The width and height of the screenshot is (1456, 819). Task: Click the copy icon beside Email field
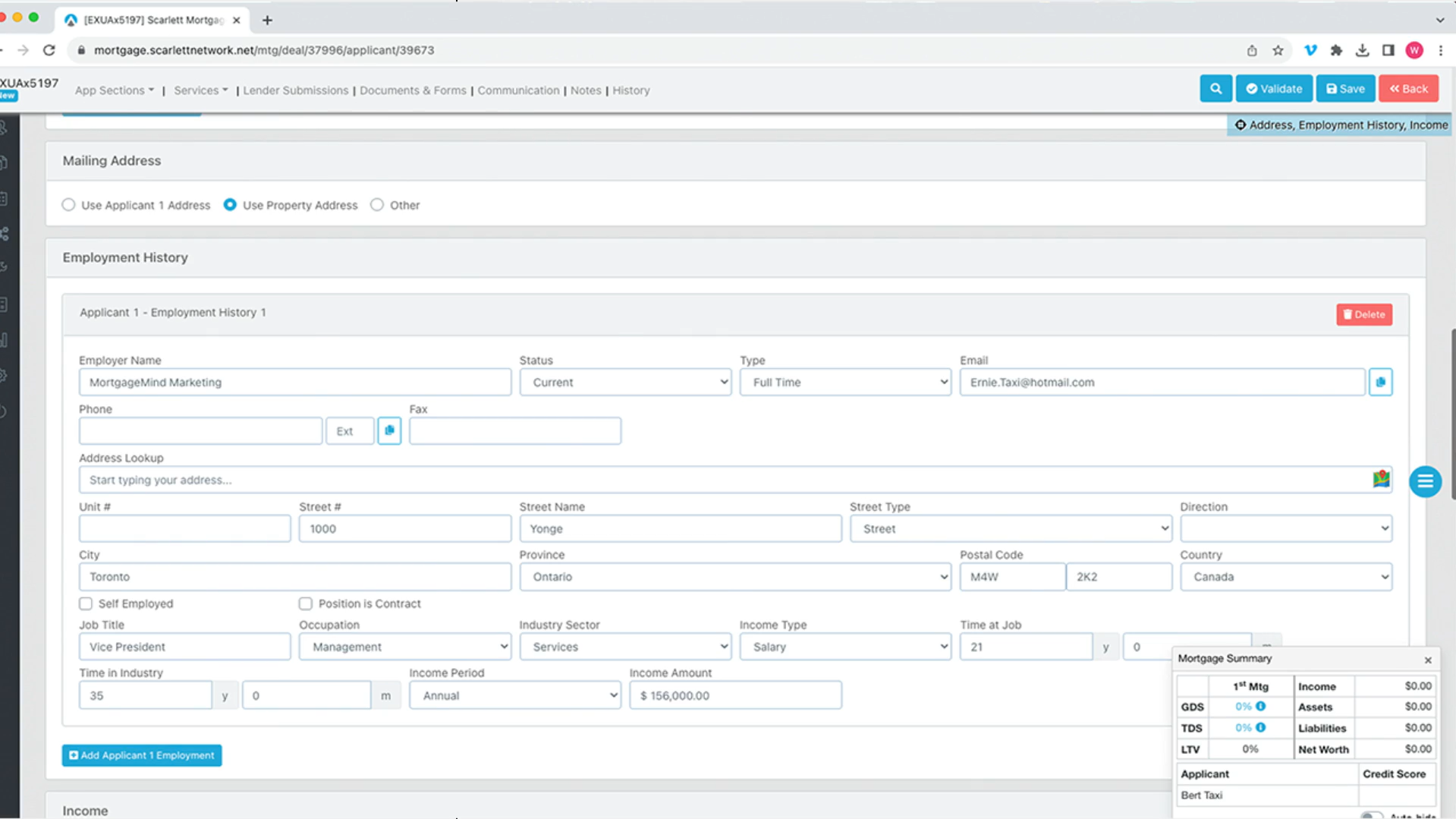1380,382
